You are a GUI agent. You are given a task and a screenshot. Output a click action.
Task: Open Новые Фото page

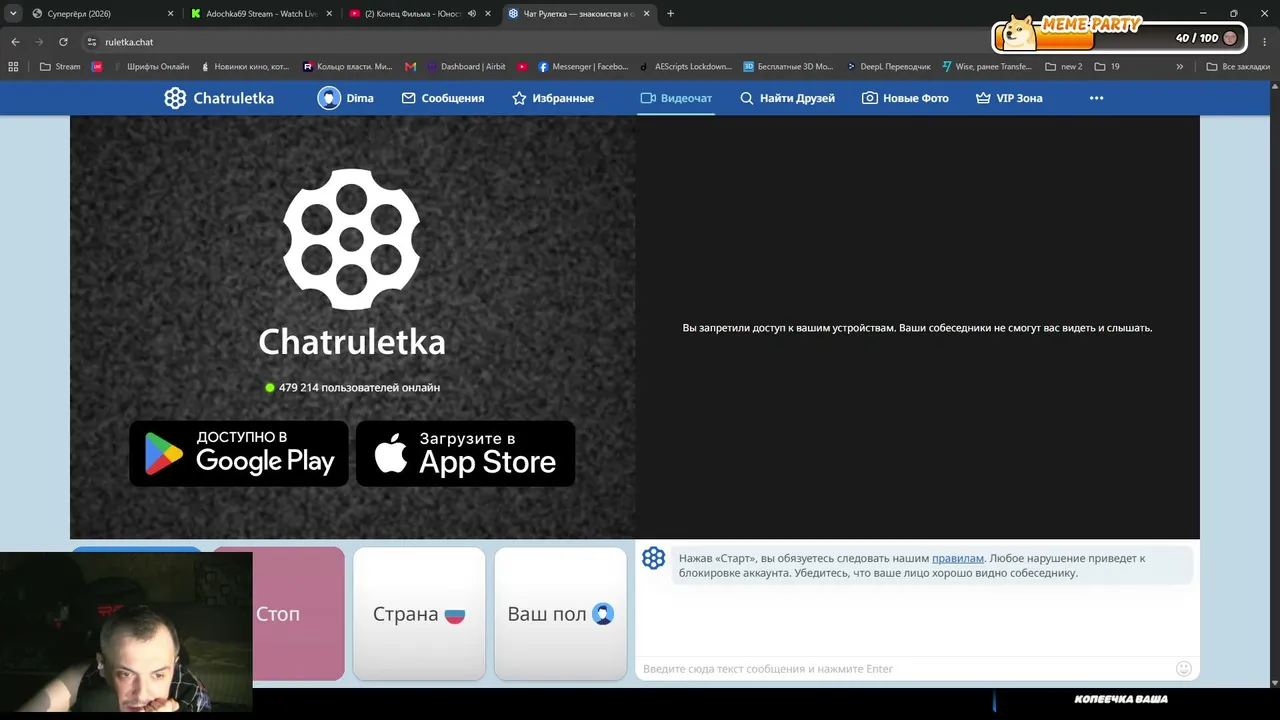click(x=905, y=98)
